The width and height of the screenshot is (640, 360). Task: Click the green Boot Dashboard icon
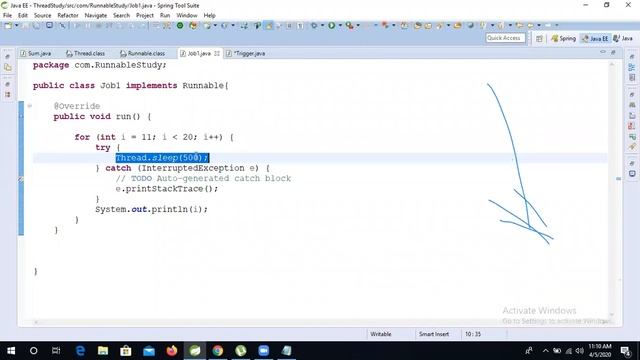(180, 26)
